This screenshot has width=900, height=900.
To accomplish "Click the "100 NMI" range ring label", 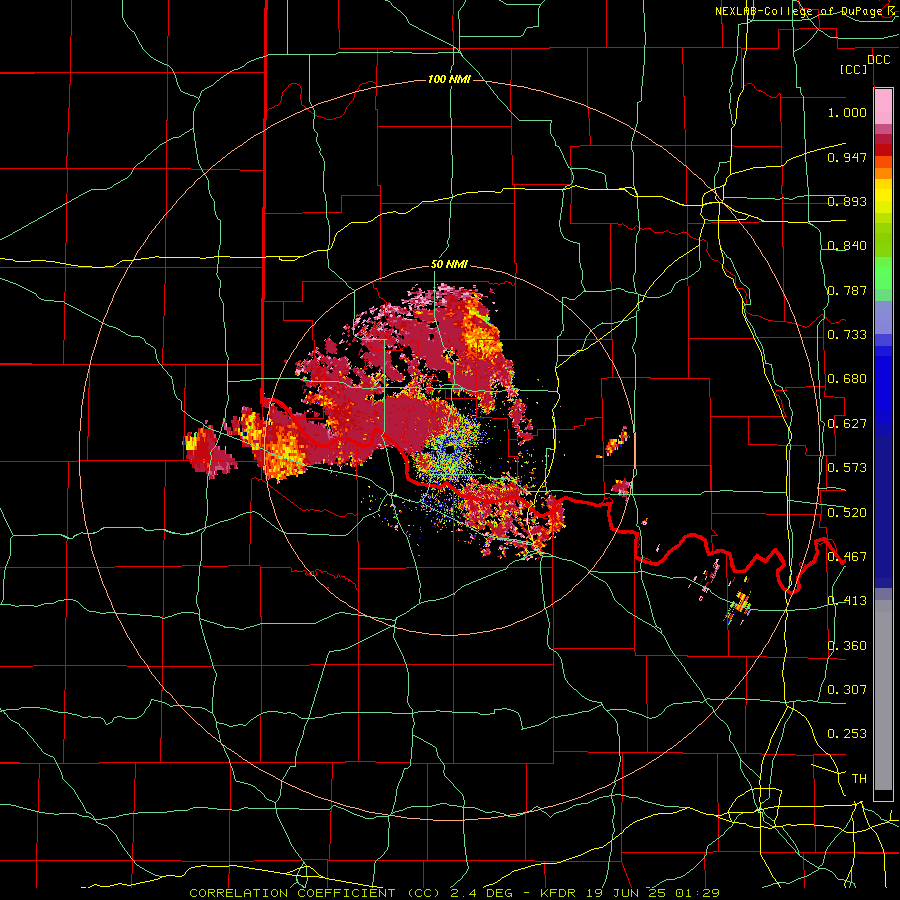I will click(449, 79).
